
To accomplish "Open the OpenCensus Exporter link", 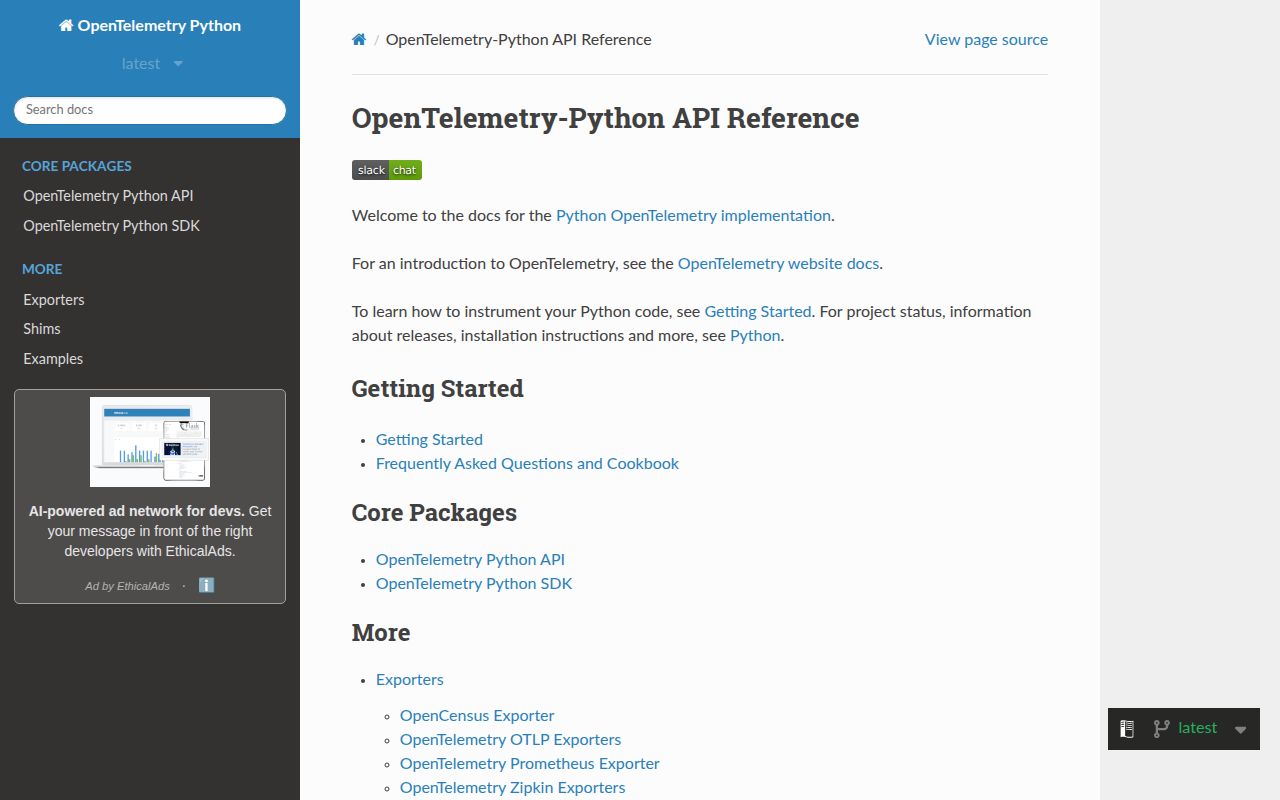I will point(477,716).
